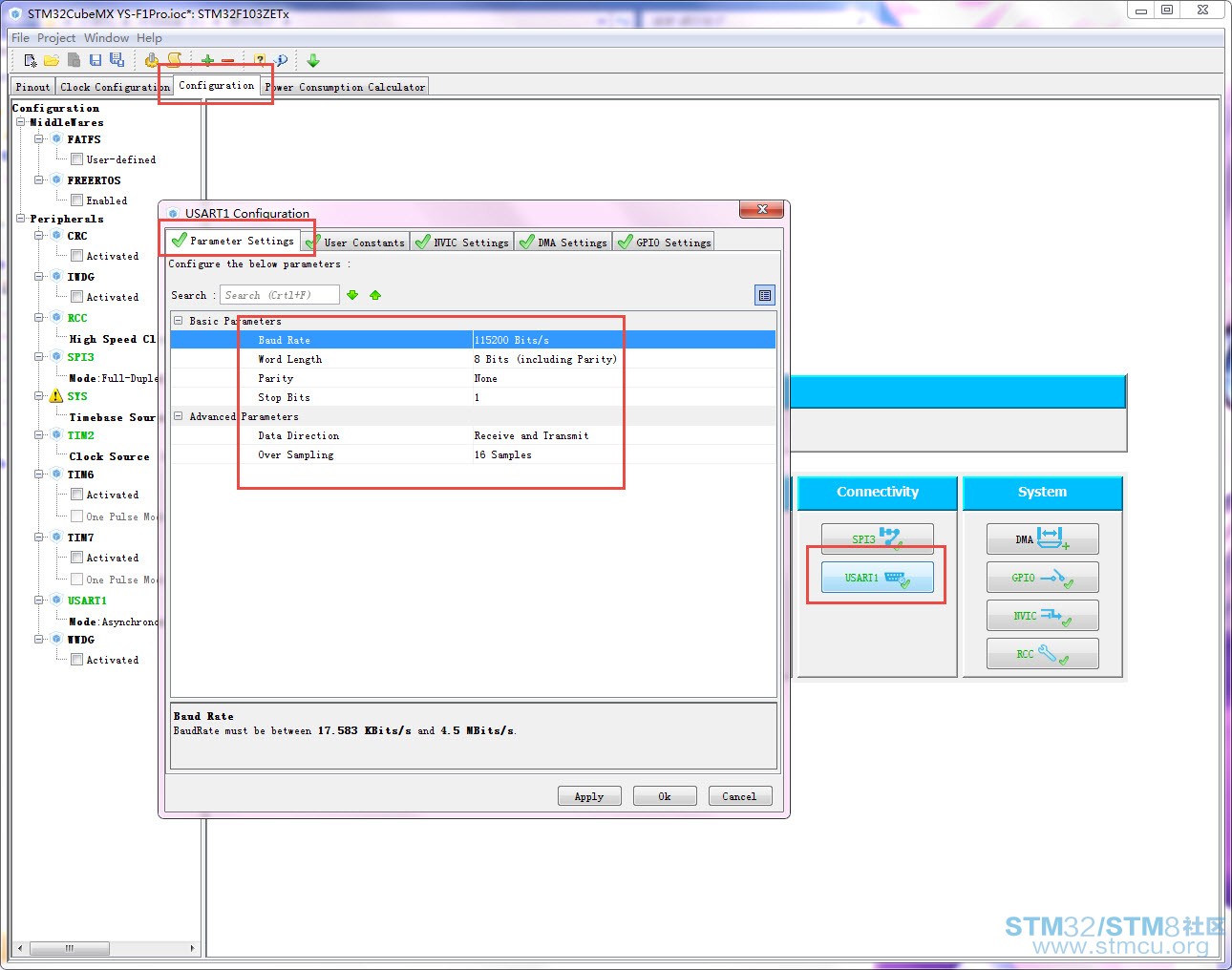The image size is (1232, 970).
Task: Click the search next green down arrow
Action: click(x=352, y=295)
